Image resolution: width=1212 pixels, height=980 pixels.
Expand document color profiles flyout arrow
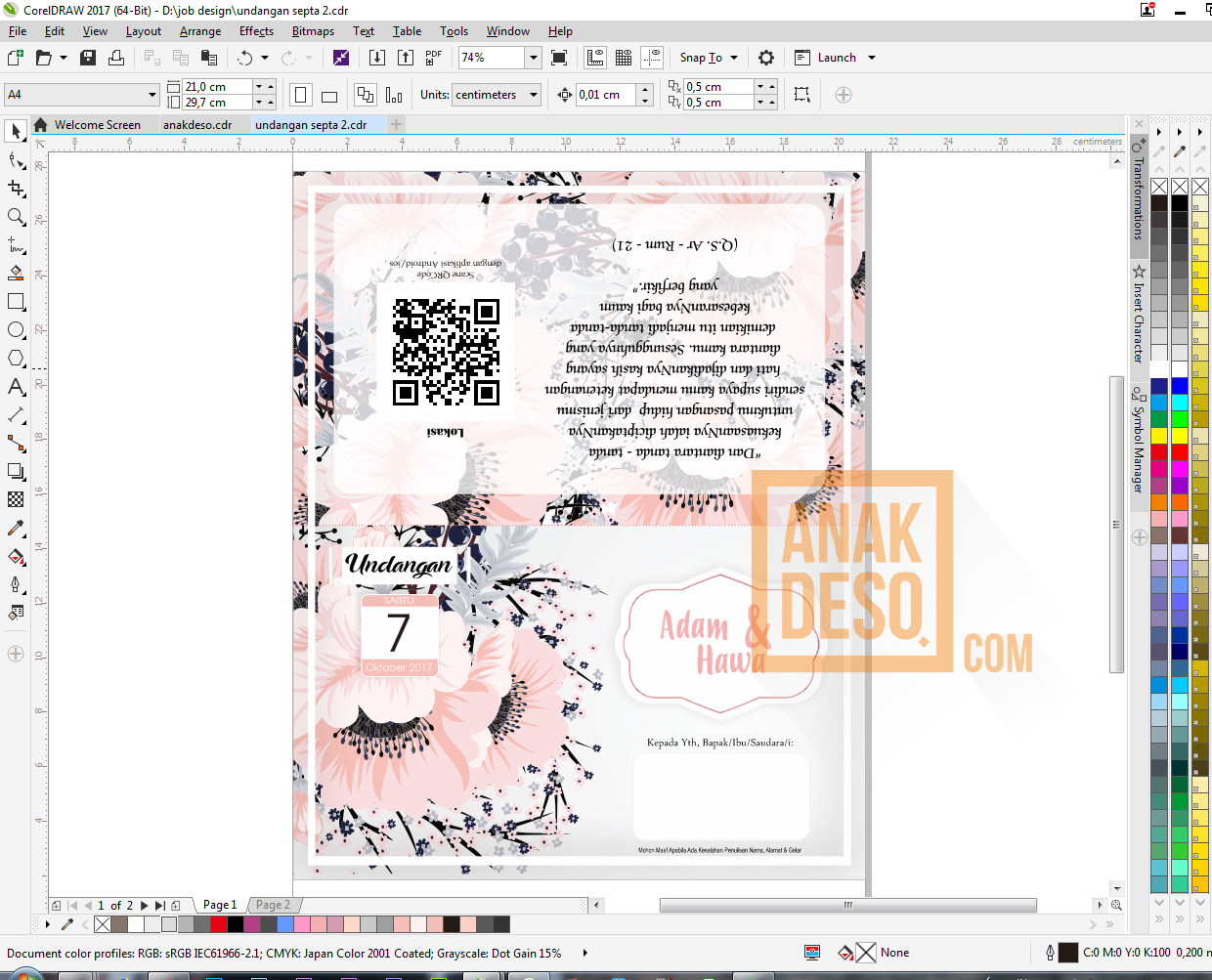click(x=585, y=953)
